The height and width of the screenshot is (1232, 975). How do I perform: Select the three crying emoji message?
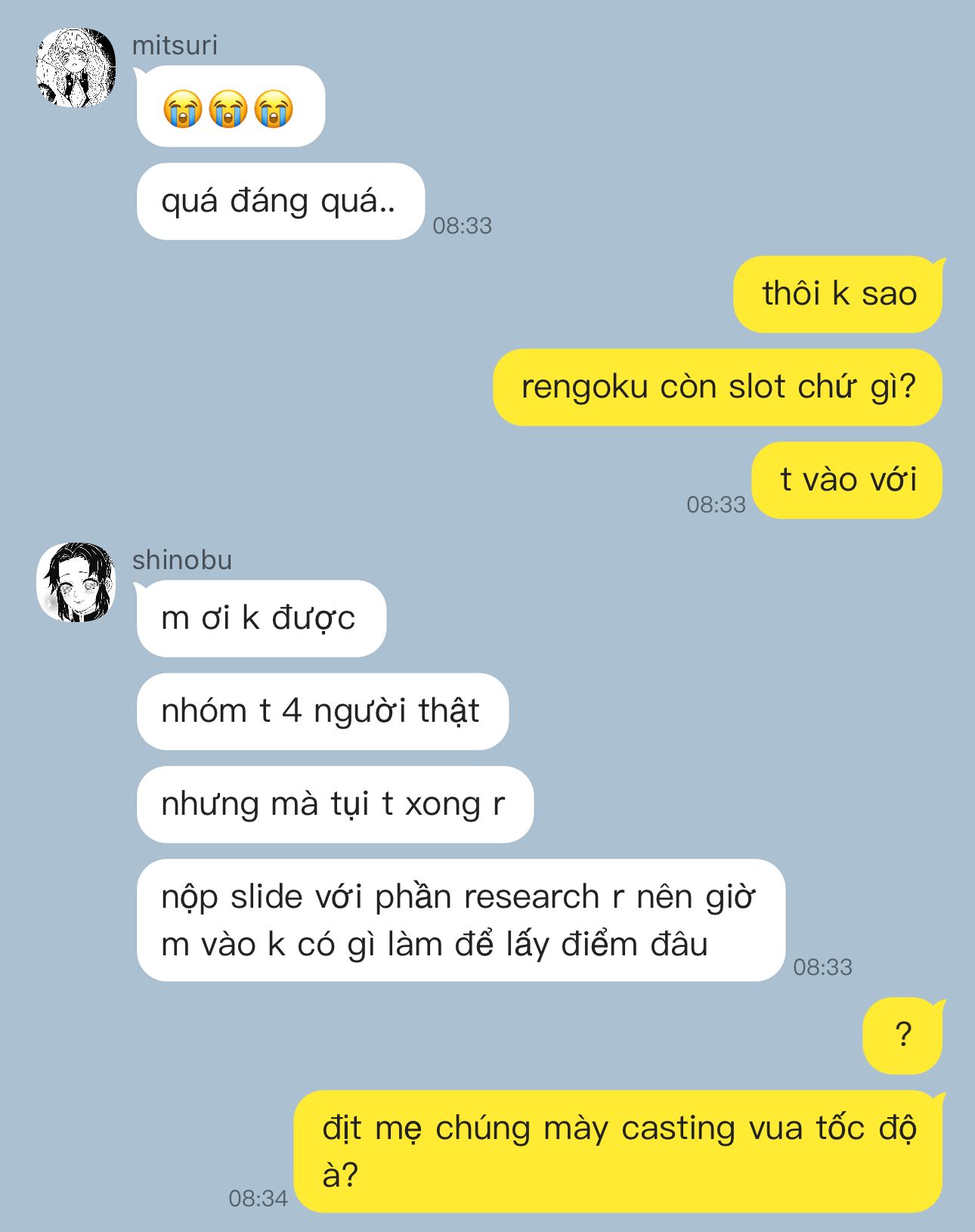tap(231, 107)
